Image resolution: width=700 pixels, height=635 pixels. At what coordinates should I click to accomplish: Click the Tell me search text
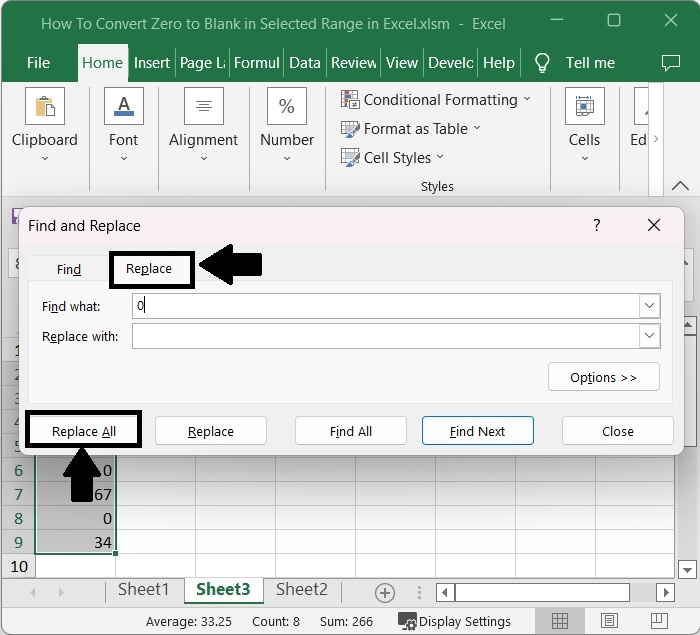(590, 63)
